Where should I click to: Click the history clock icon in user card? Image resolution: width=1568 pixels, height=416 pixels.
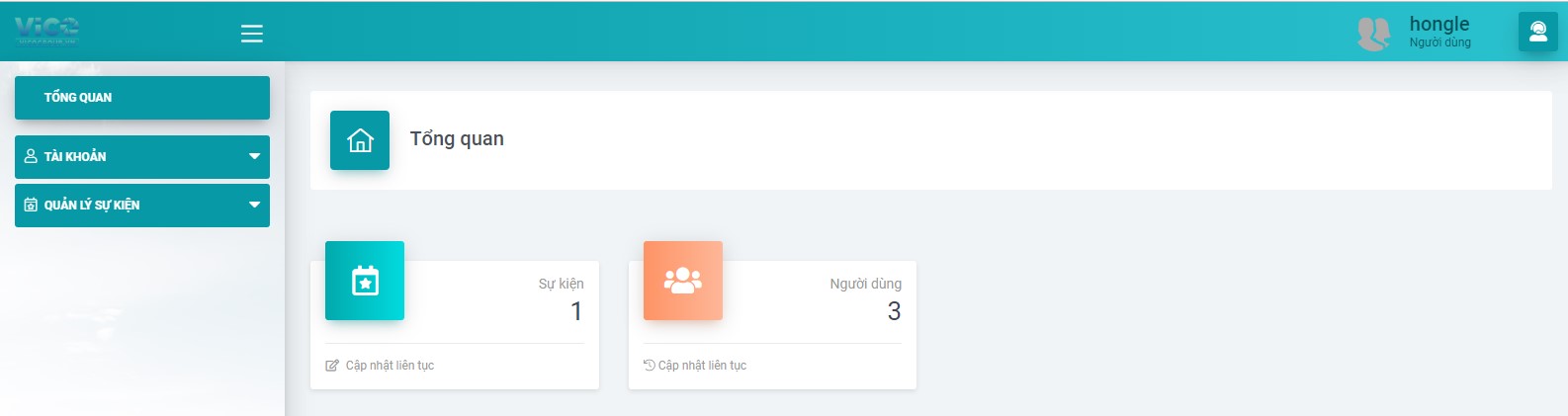[650, 365]
